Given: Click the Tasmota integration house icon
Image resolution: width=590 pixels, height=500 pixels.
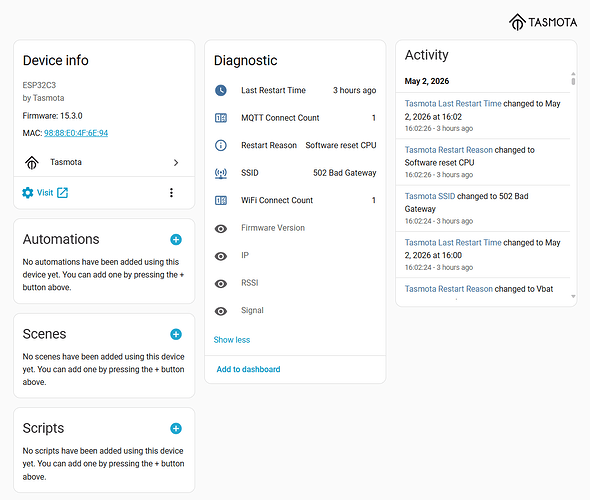Looking at the screenshot, I should pyautogui.click(x=32, y=163).
